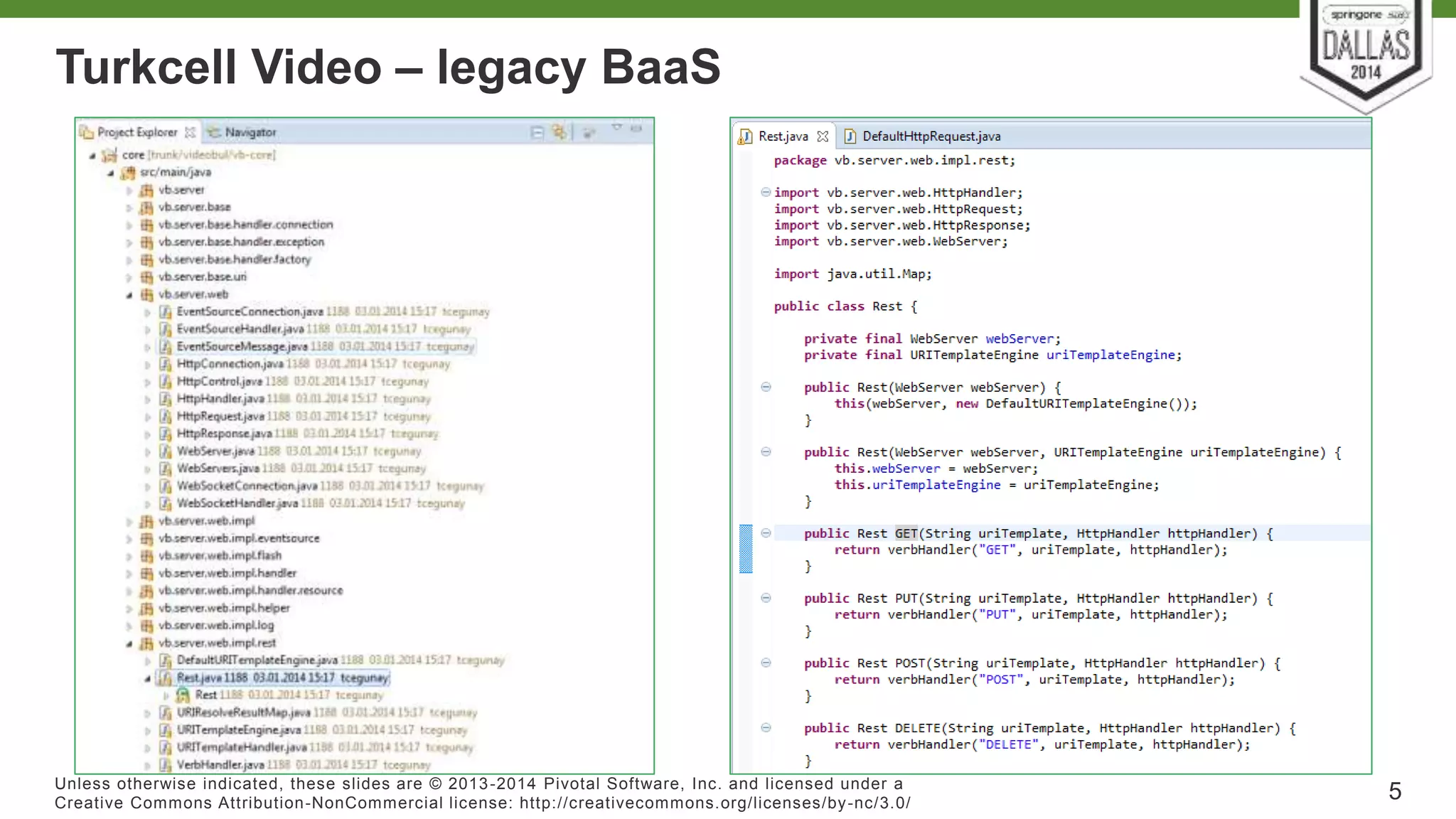Close the Project Explorer tab via its X
Image resolution: width=1456 pixels, height=819 pixels.
tap(190, 132)
